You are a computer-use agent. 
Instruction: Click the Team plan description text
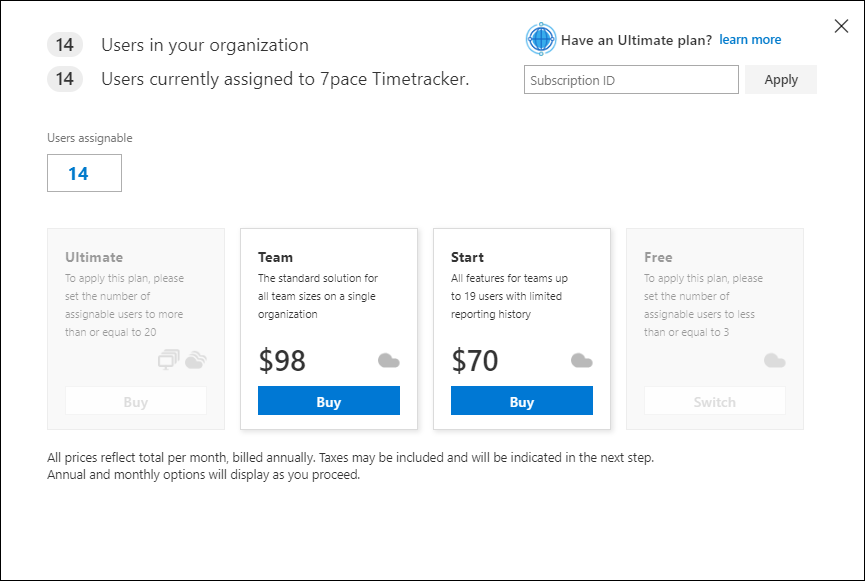click(x=318, y=296)
